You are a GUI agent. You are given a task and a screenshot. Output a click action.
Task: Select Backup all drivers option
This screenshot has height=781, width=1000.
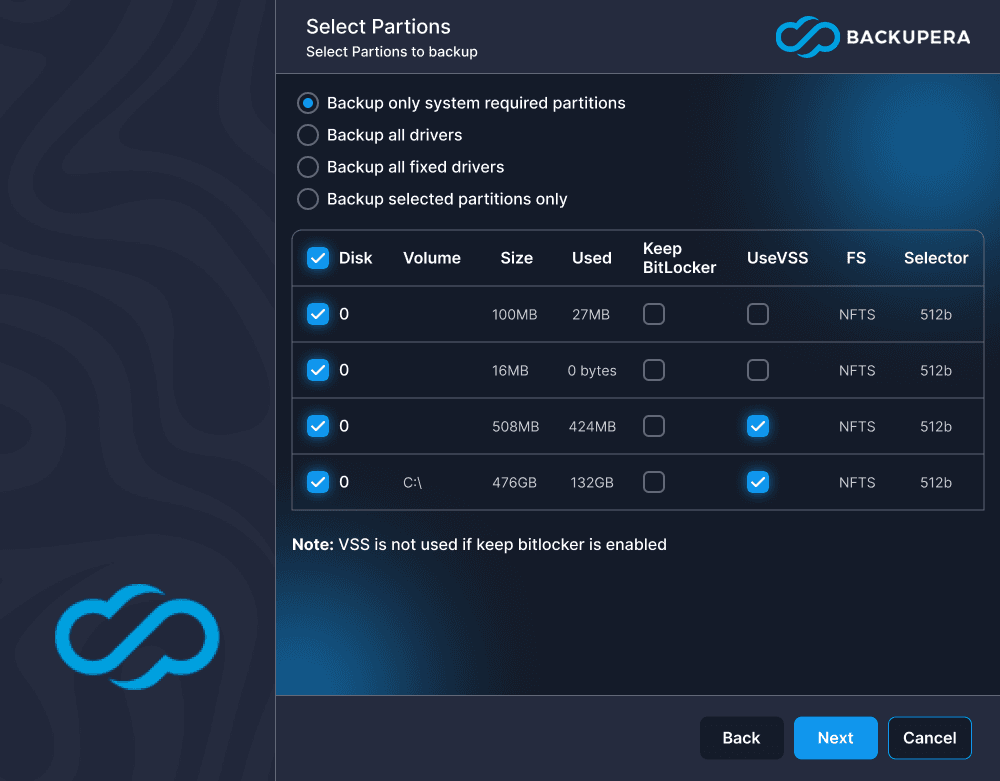[307, 135]
